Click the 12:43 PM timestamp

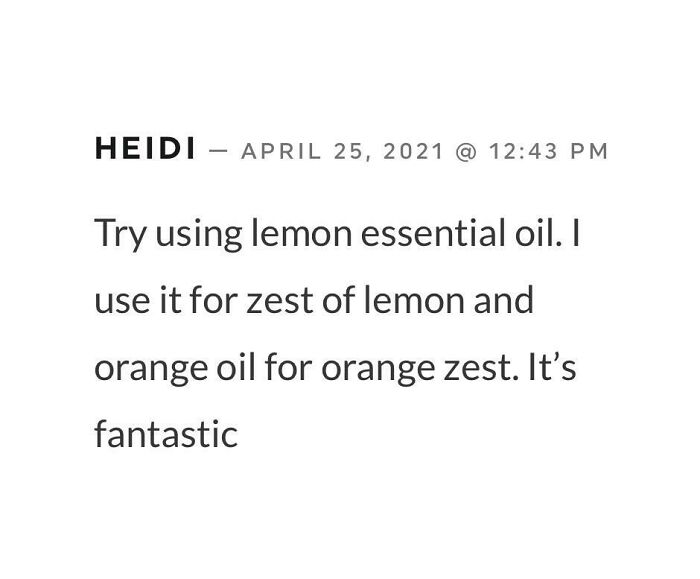[x=546, y=152]
